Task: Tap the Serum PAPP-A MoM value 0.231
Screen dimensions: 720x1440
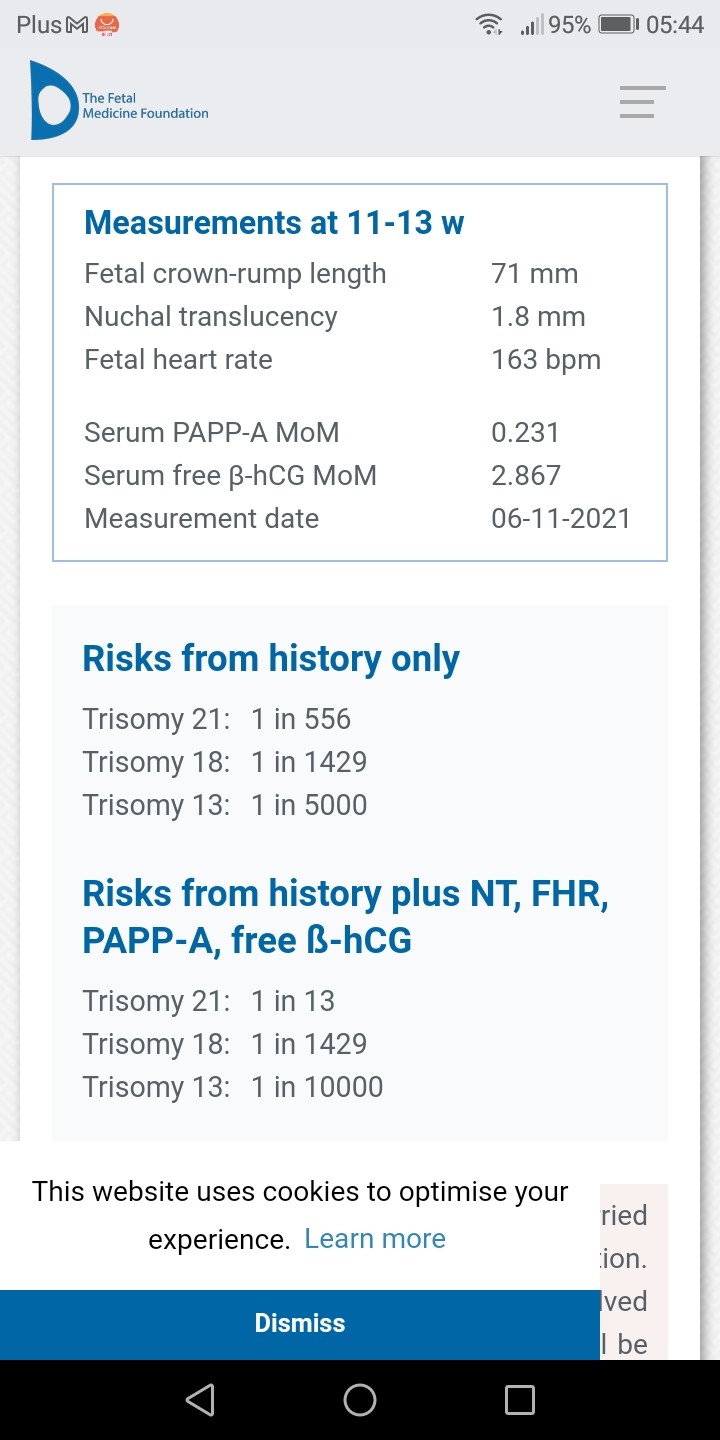Action: click(525, 433)
